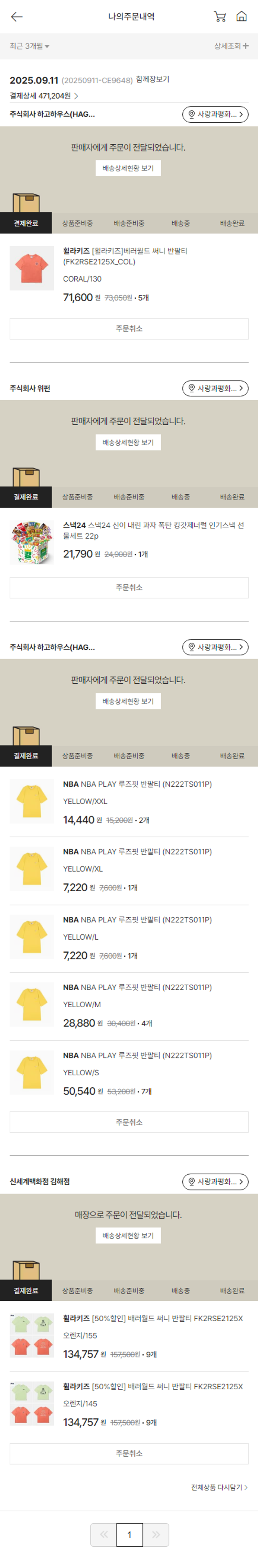View 배송상세현황 보기 for 스낵24 order
The image size is (258, 1568).
point(128,443)
